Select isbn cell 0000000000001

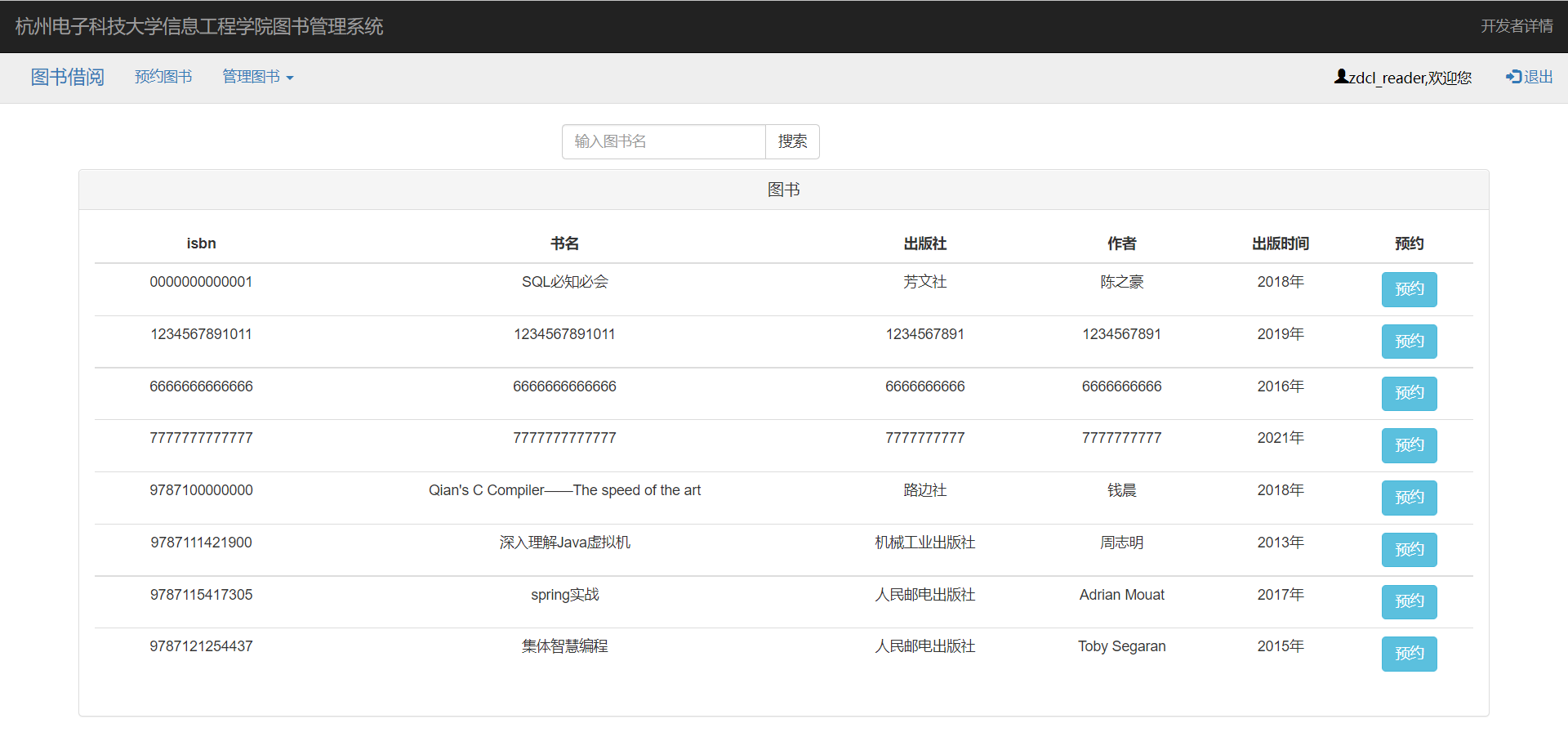coord(201,282)
